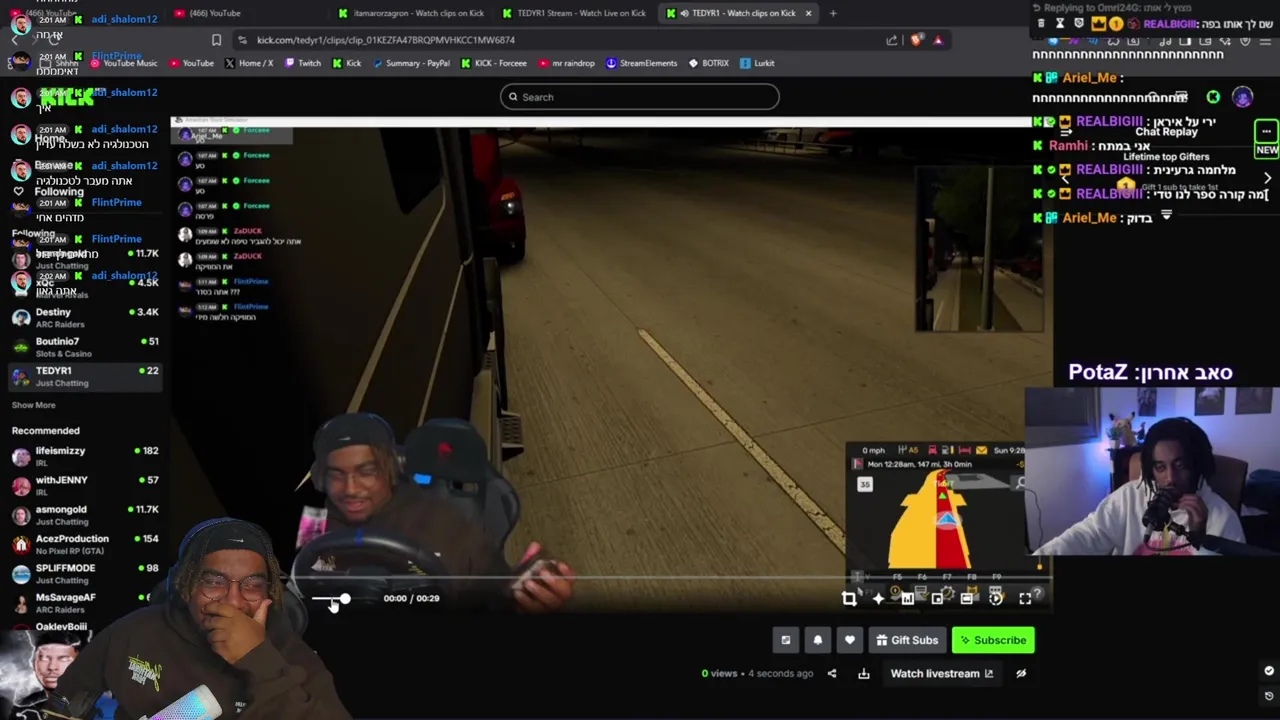Toggle notifications bell for TEDYR1
This screenshot has height=720, width=1280.
(818, 640)
